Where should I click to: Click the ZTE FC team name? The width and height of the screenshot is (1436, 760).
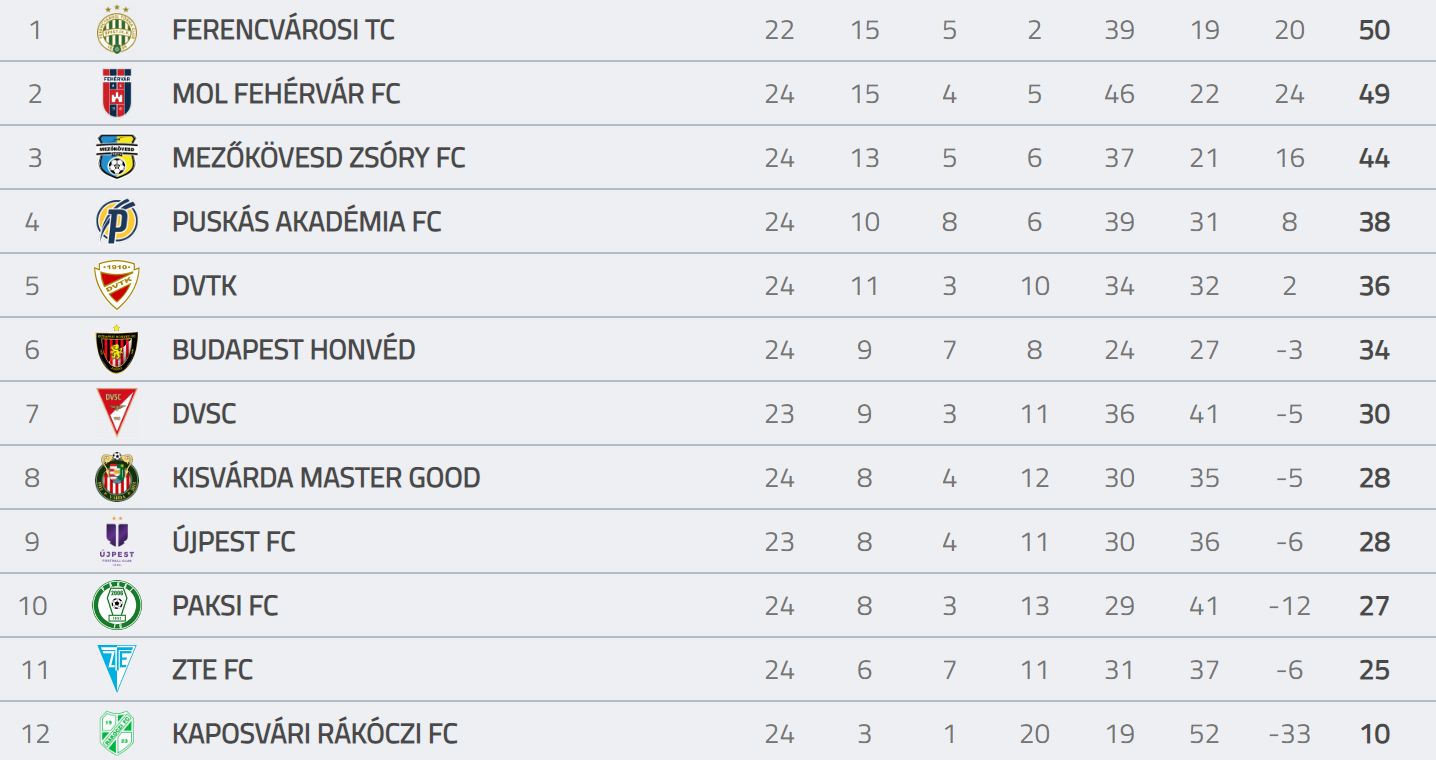[x=212, y=670]
